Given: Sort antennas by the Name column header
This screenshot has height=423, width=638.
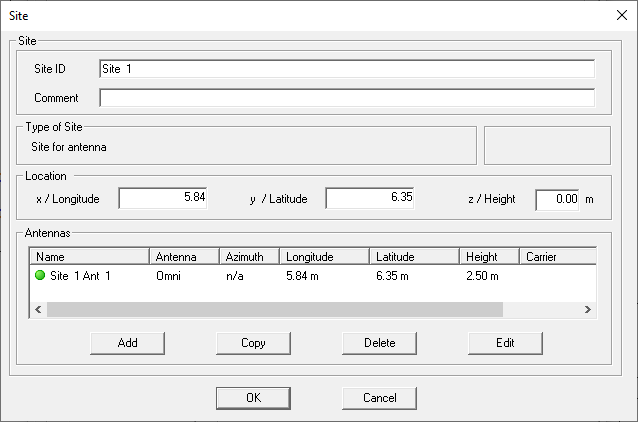Looking at the screenshot, I should click(90, 257).
